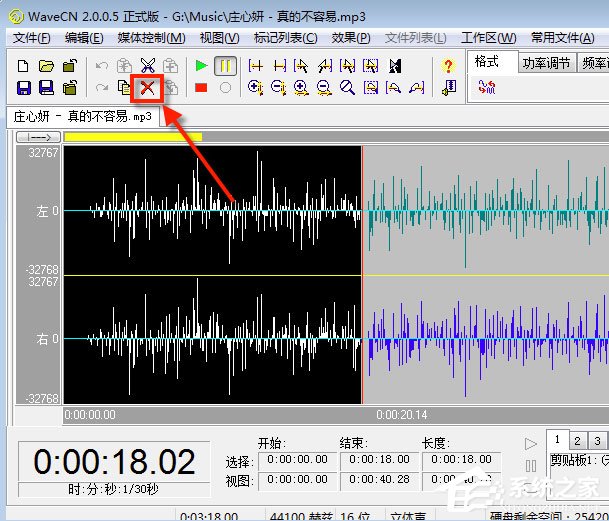
Task: Click the yellow pause button
Action: (x=226, y=66)
